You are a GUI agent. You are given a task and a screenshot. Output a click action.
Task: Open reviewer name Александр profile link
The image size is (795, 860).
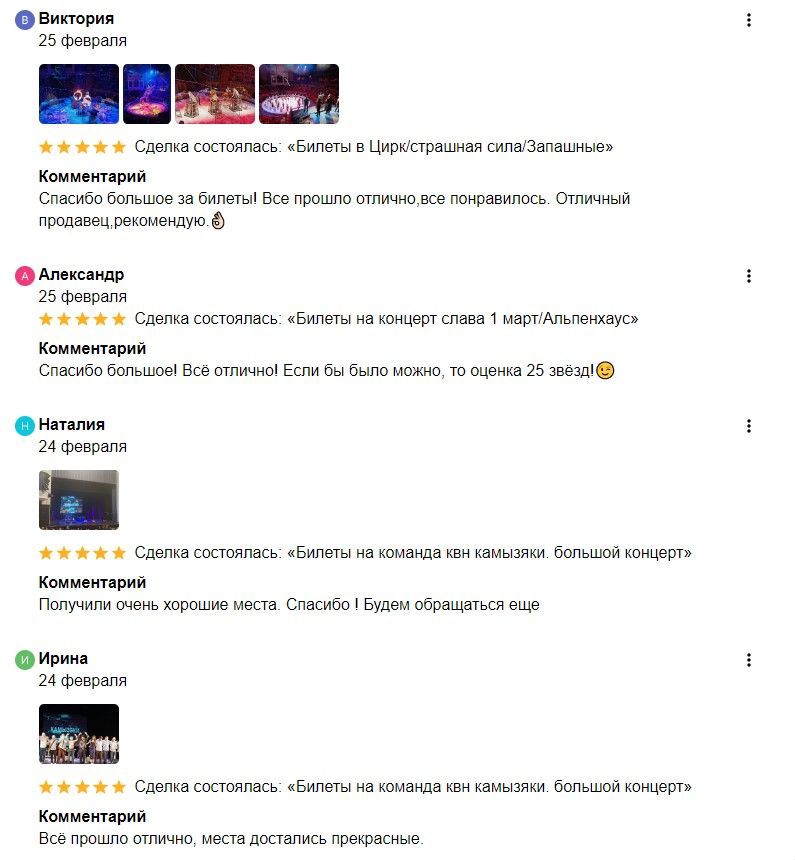(81, 274)
